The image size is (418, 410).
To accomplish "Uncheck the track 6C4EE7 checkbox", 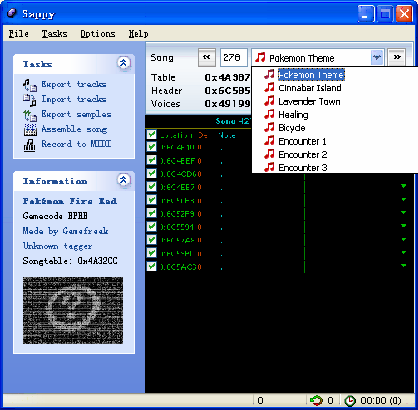I will pyautogui.click(x=152, y=187).
